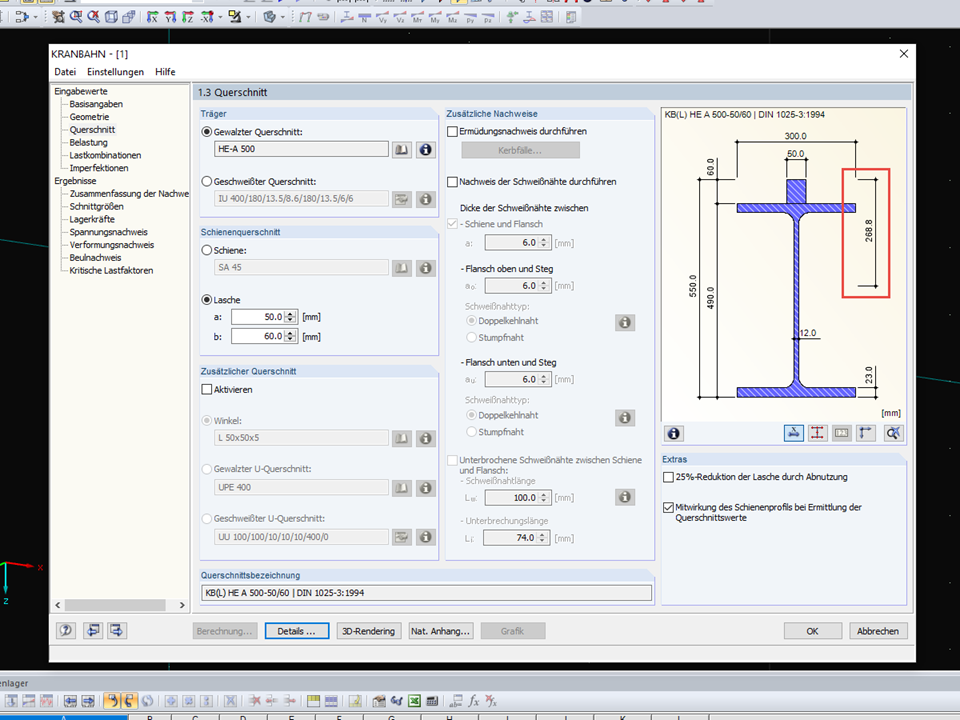Click the info icon below the cross-section preview
Image resolution: width=960 pixels, height=720 pixels.
[674, 433]
